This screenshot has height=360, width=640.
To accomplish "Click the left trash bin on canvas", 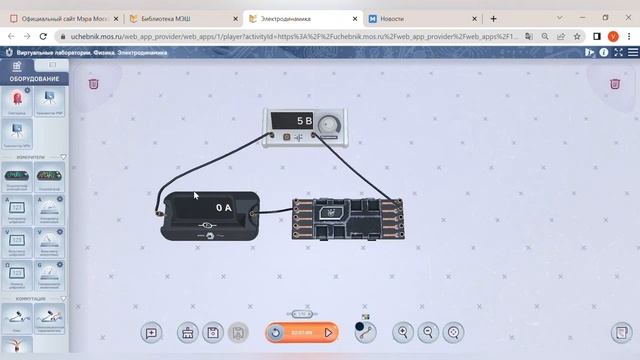I will [93, 84].
